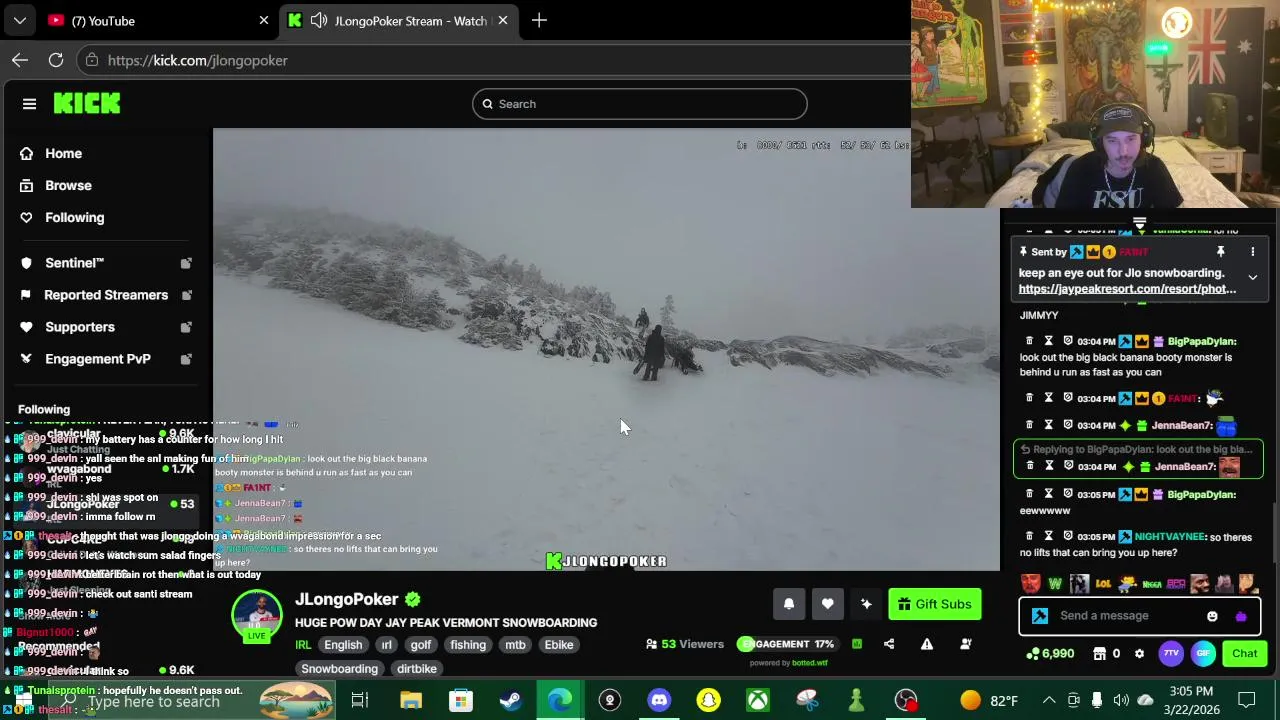1280x720 pixels.
Task: Click the 53 Viewers count
Action: click(x=686, y=644)
